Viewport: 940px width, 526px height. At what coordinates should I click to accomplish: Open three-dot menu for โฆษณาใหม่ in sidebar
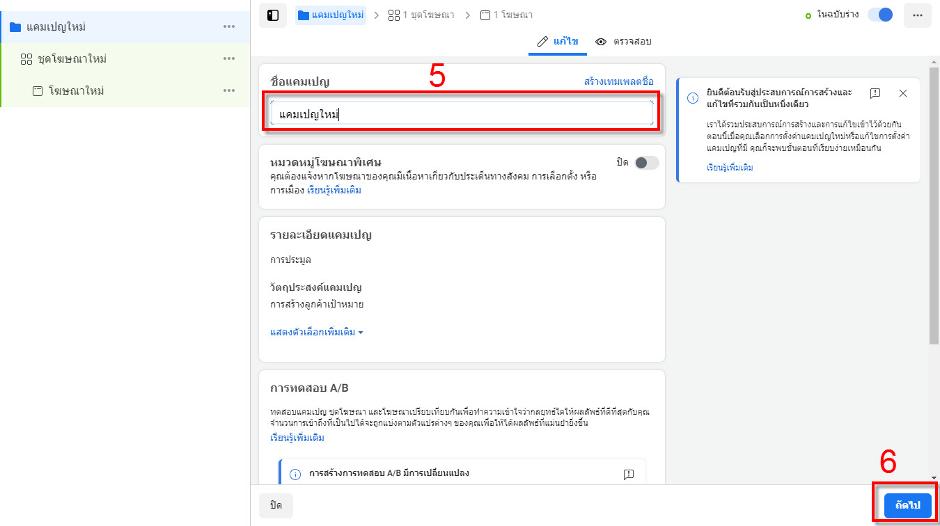tap(229, 91)
